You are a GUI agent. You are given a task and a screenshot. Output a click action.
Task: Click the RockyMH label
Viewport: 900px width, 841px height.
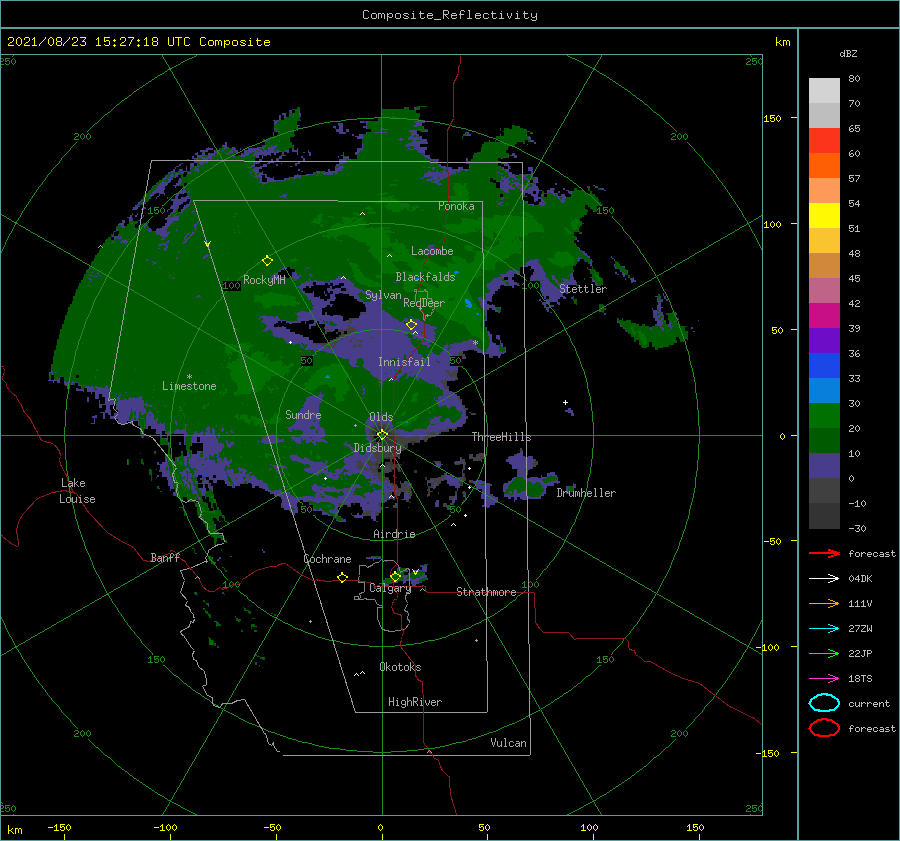coord(264,280)
